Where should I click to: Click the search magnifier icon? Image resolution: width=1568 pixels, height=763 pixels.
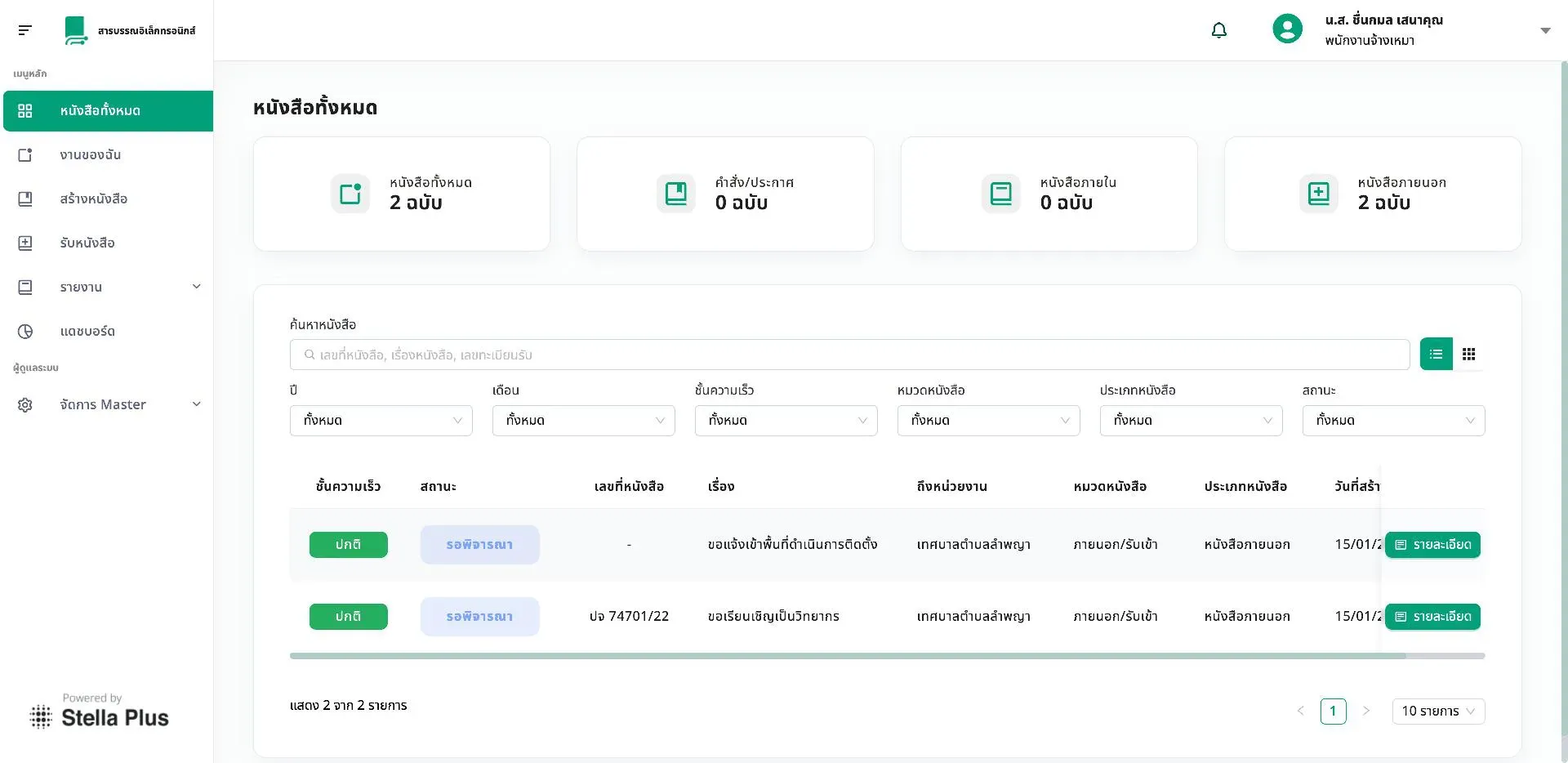(310, 355)
